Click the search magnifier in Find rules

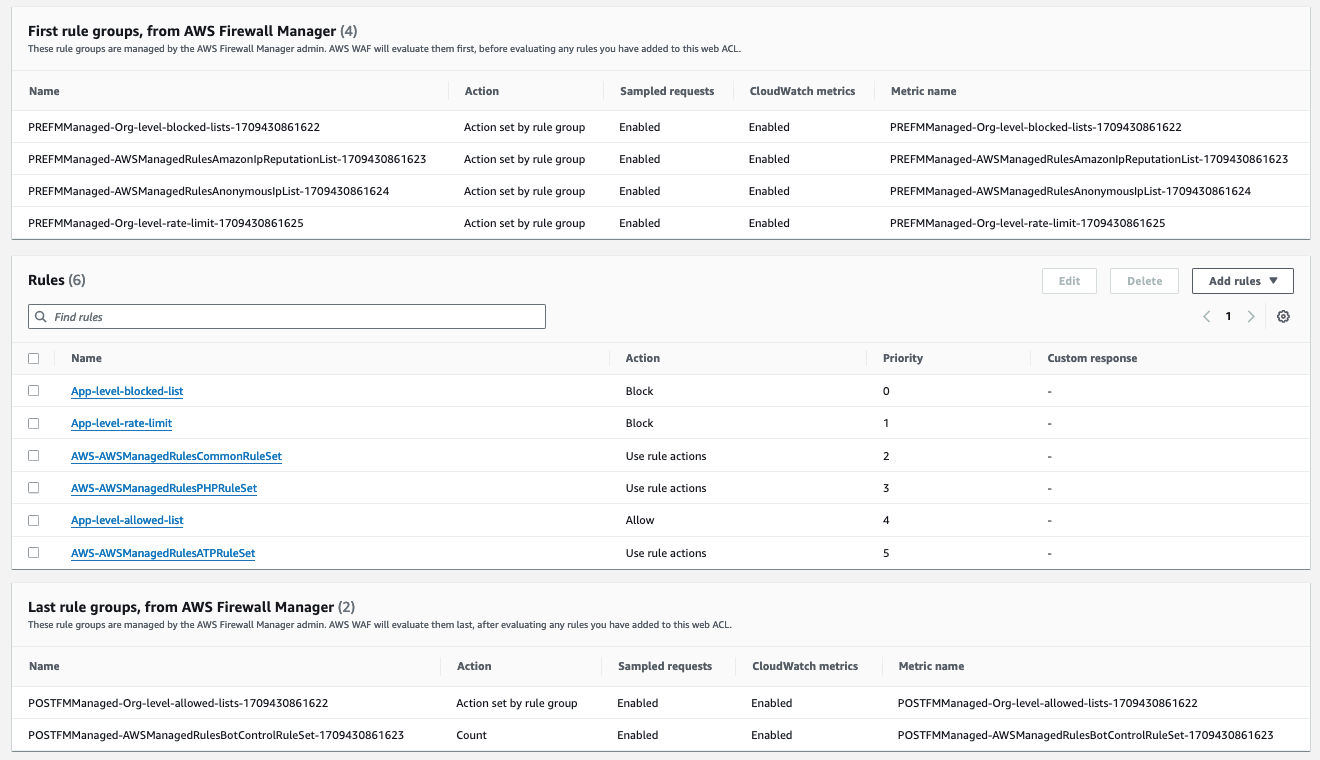click(41, 316)
